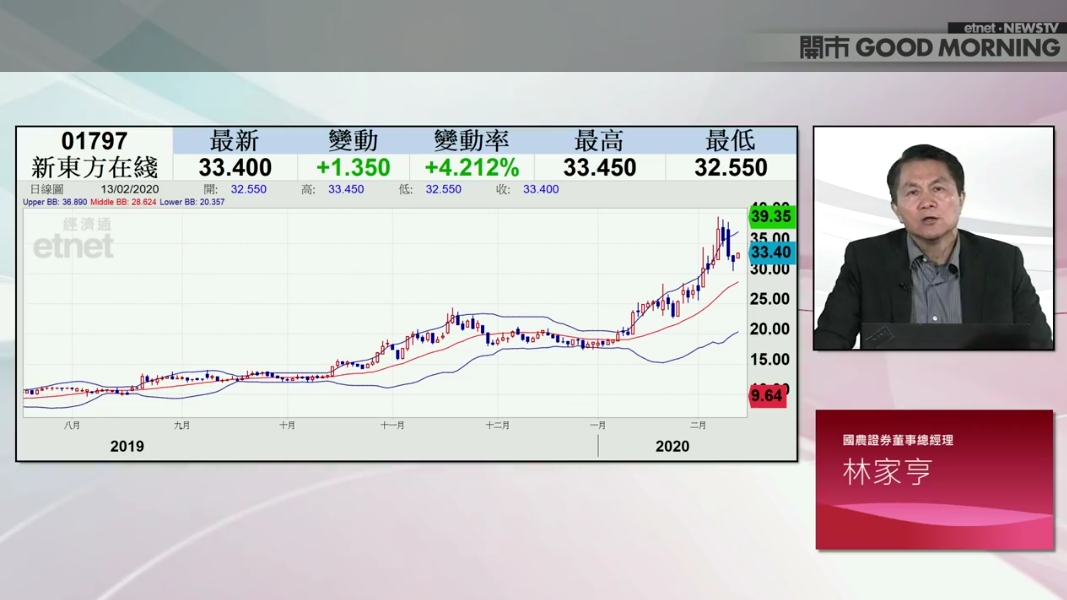Click the Lower BB 20.357 reading
The width and height of the screenshot is (1067, 600).
192,202
